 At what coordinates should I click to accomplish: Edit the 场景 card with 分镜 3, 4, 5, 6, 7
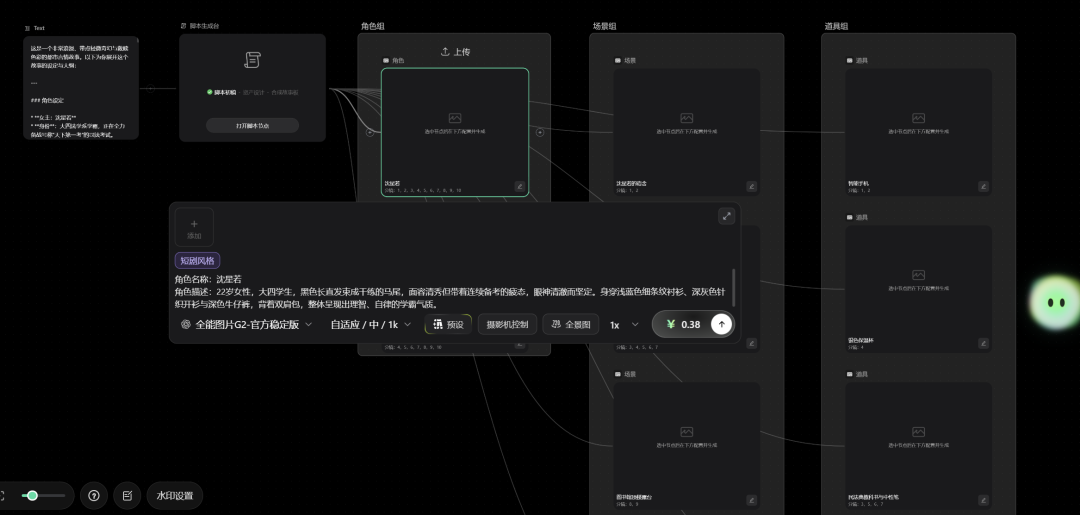751,343
